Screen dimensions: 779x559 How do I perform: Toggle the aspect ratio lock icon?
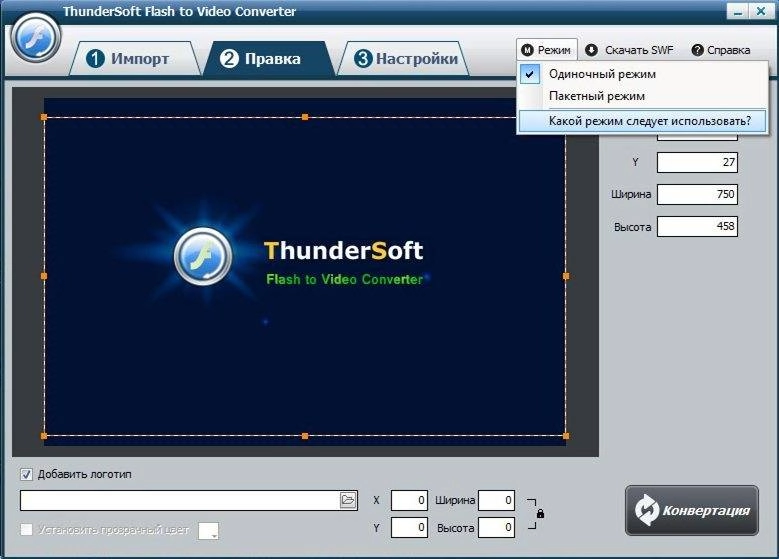(x=540, y=514)
